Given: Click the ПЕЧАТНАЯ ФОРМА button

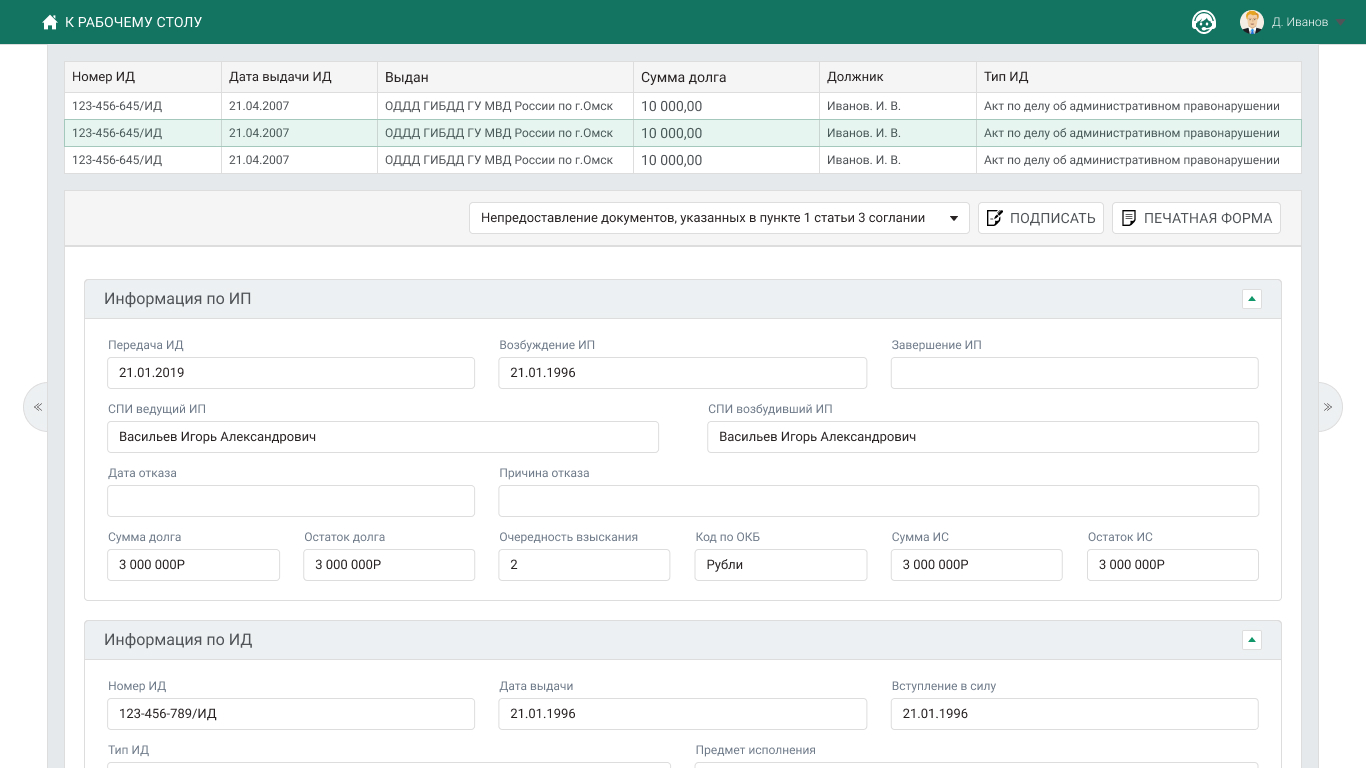Looking at the screenshot, I should click(x=1196, y=218).
